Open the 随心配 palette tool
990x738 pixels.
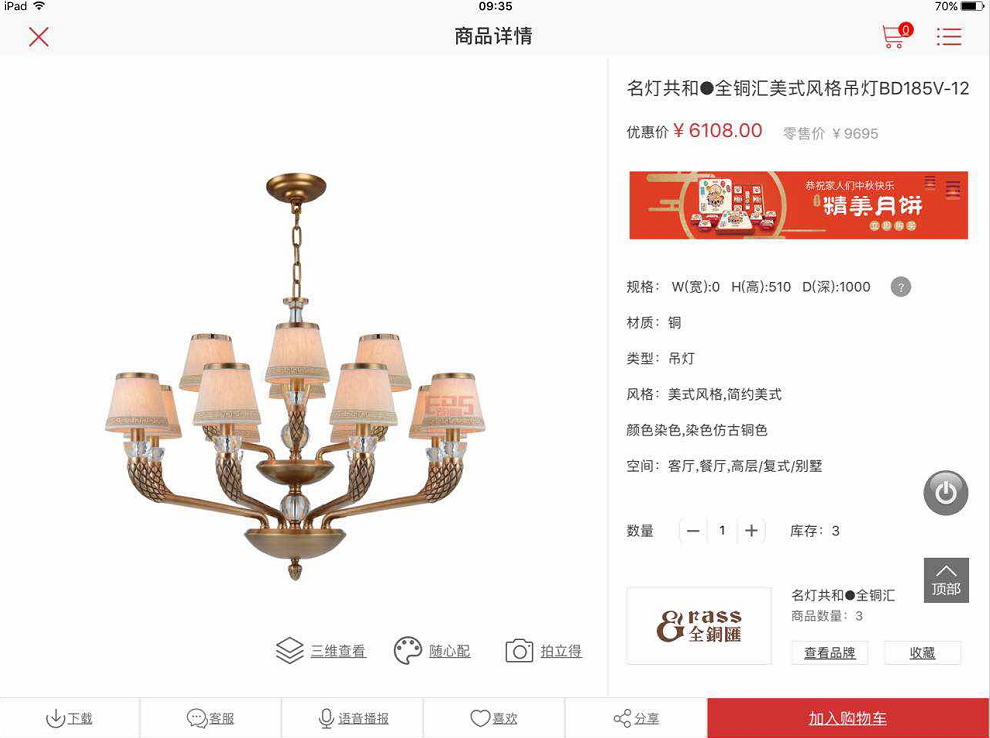click(432, 651)
